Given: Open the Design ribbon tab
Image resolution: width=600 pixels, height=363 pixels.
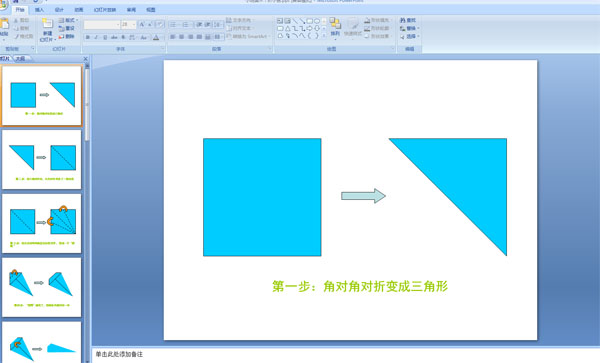Looking at the screenshot, I should click(59, 10).
